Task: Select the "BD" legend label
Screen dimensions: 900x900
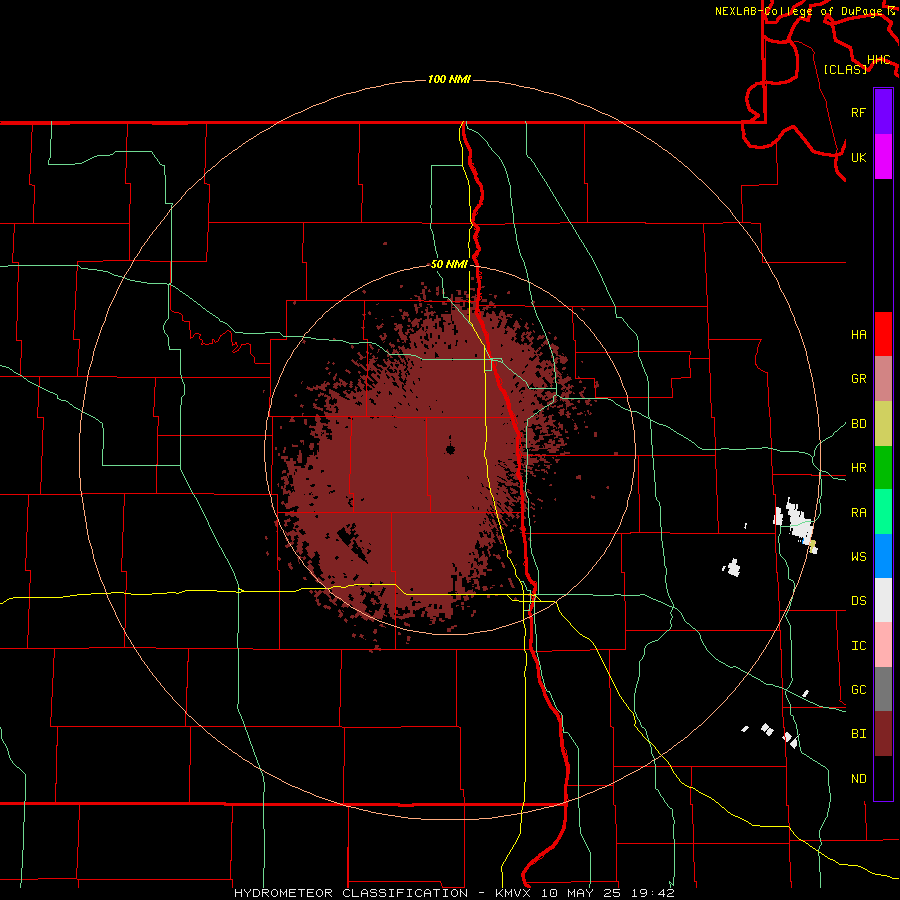Action: (858, 424)
